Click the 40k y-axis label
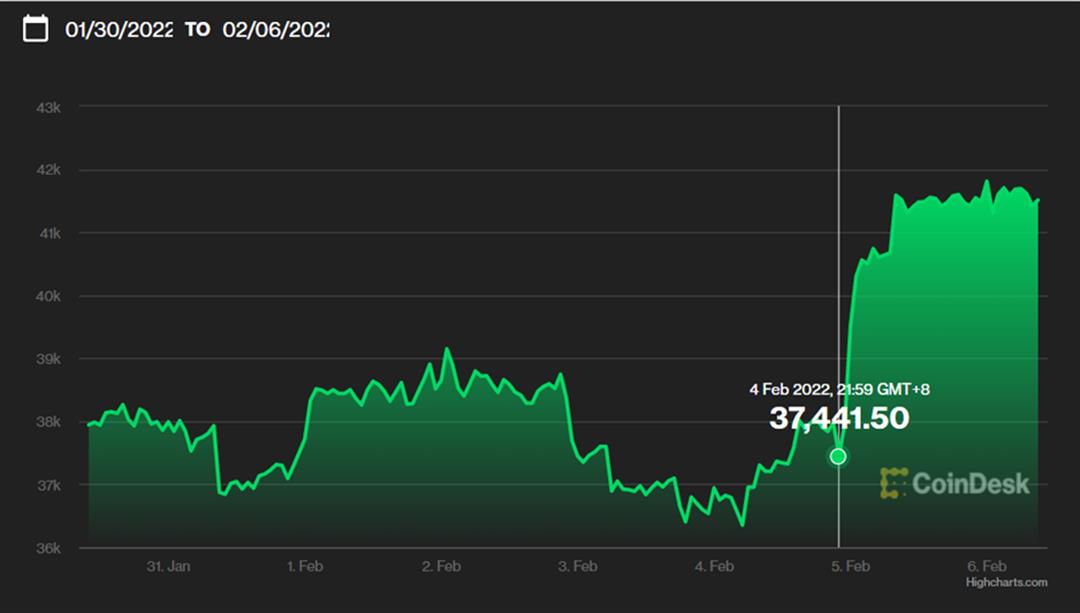Image resolution: width=1080 pixels, height=613 pixels. point(48,296)
